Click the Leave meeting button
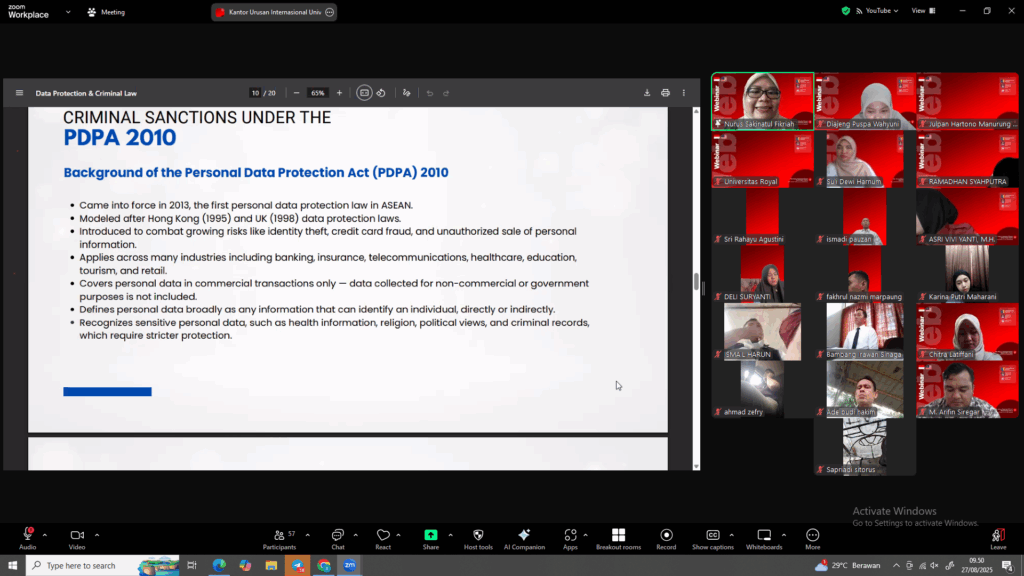Viewport: 1024px width, 576px height. click(998, 537)
